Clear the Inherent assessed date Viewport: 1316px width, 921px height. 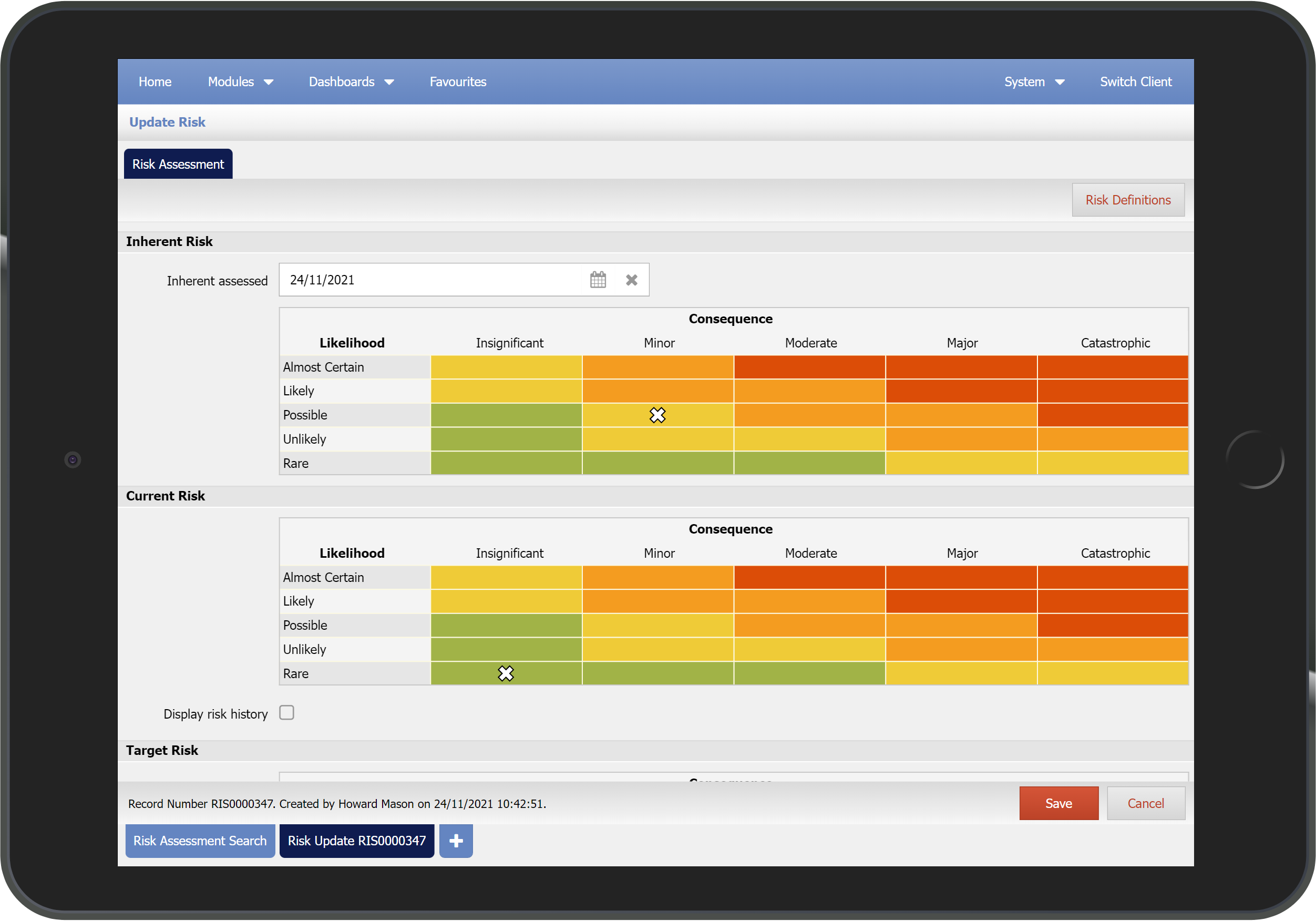pyautogui.click(x=632, y=280)
